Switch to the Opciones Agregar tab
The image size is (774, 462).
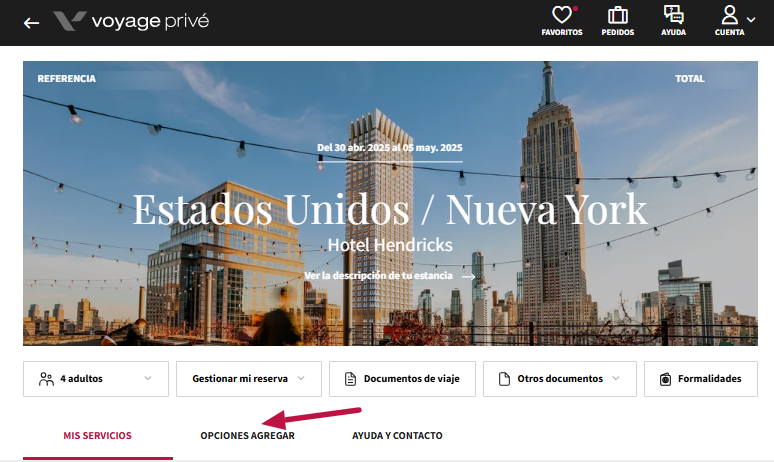pyautogui.click(x=247, y=436)
